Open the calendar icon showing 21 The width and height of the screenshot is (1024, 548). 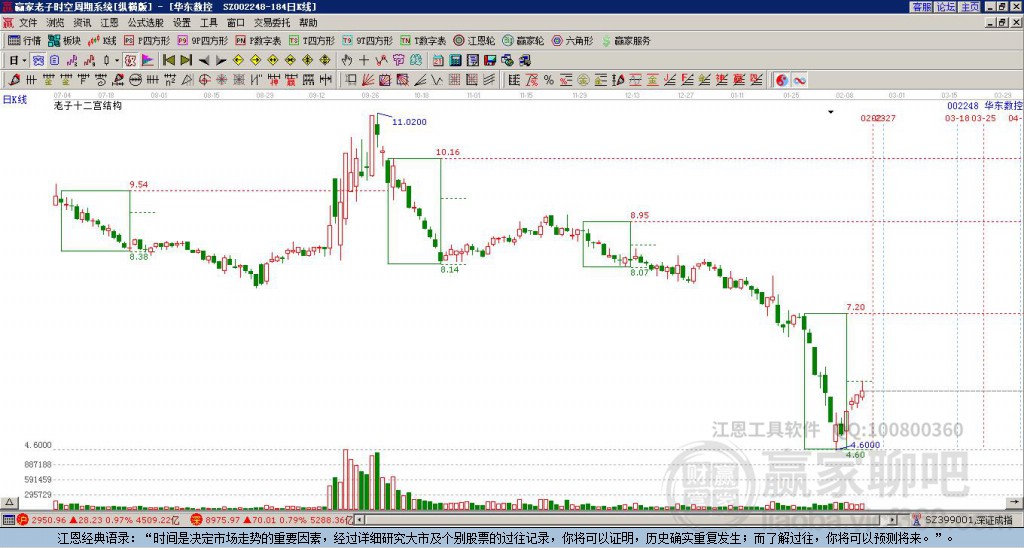[438, 60]
